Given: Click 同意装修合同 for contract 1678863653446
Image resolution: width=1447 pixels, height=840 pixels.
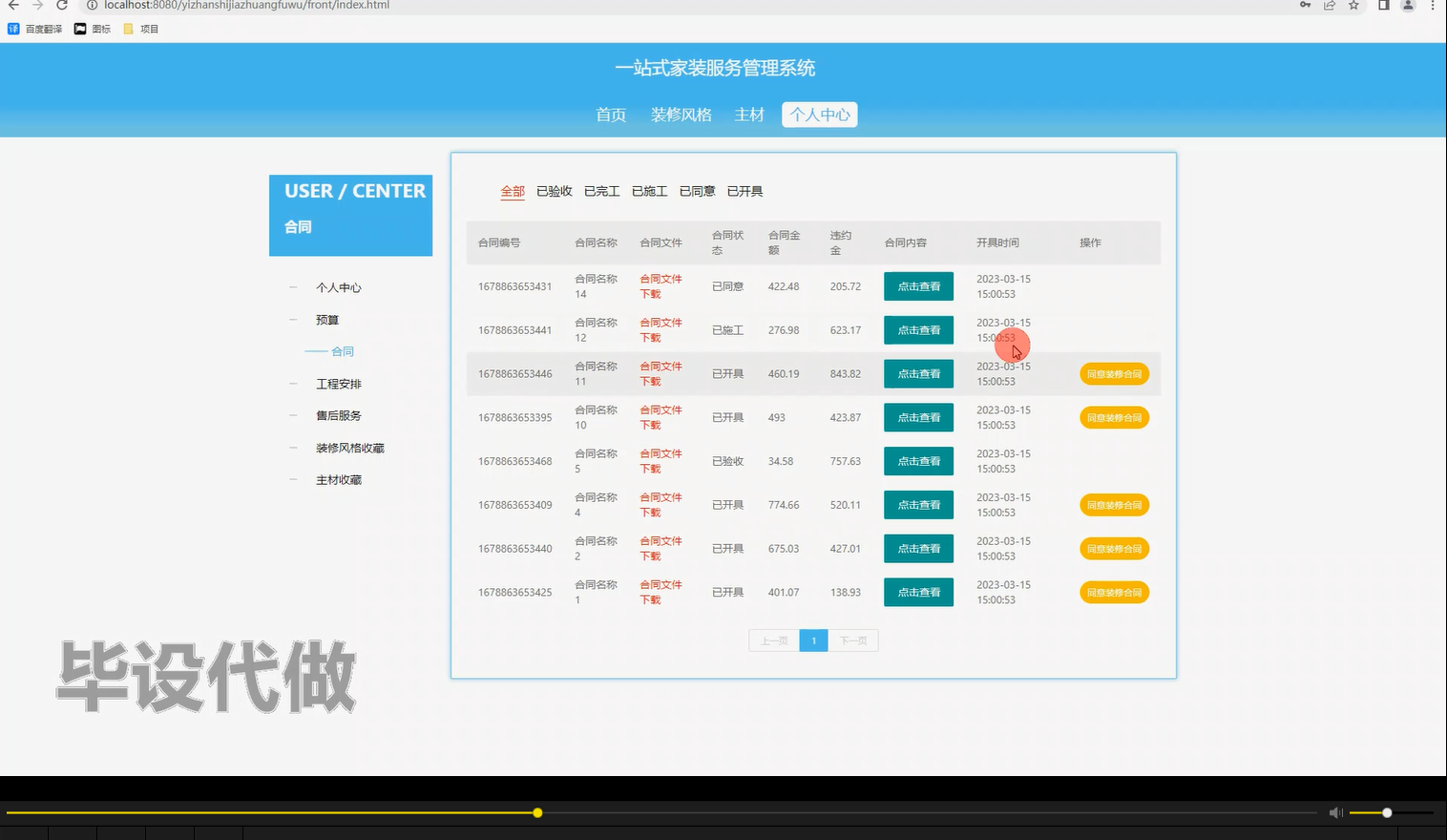Looking at the screenshot, I should click(1114, 373).
